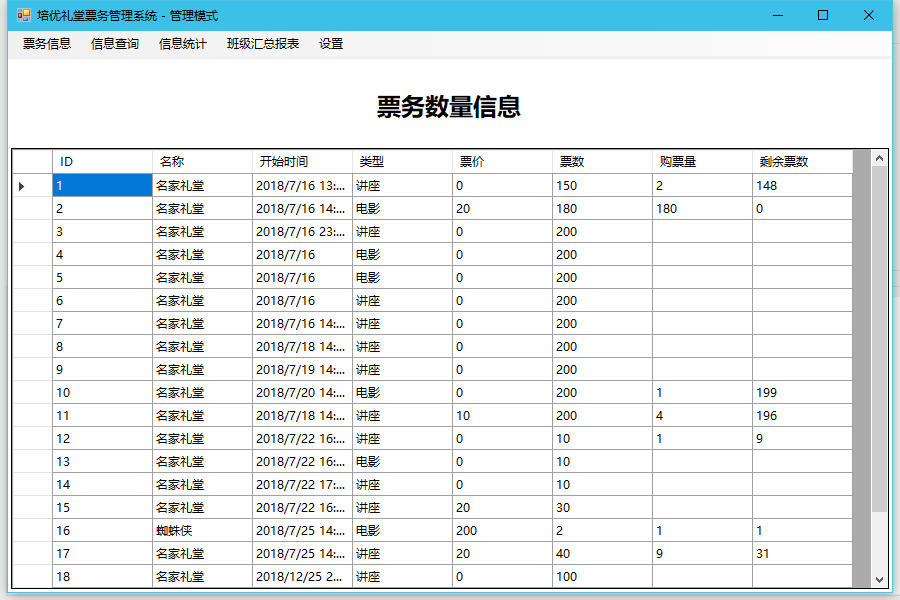Click the 票价 cell showing 200

(502, 531)
